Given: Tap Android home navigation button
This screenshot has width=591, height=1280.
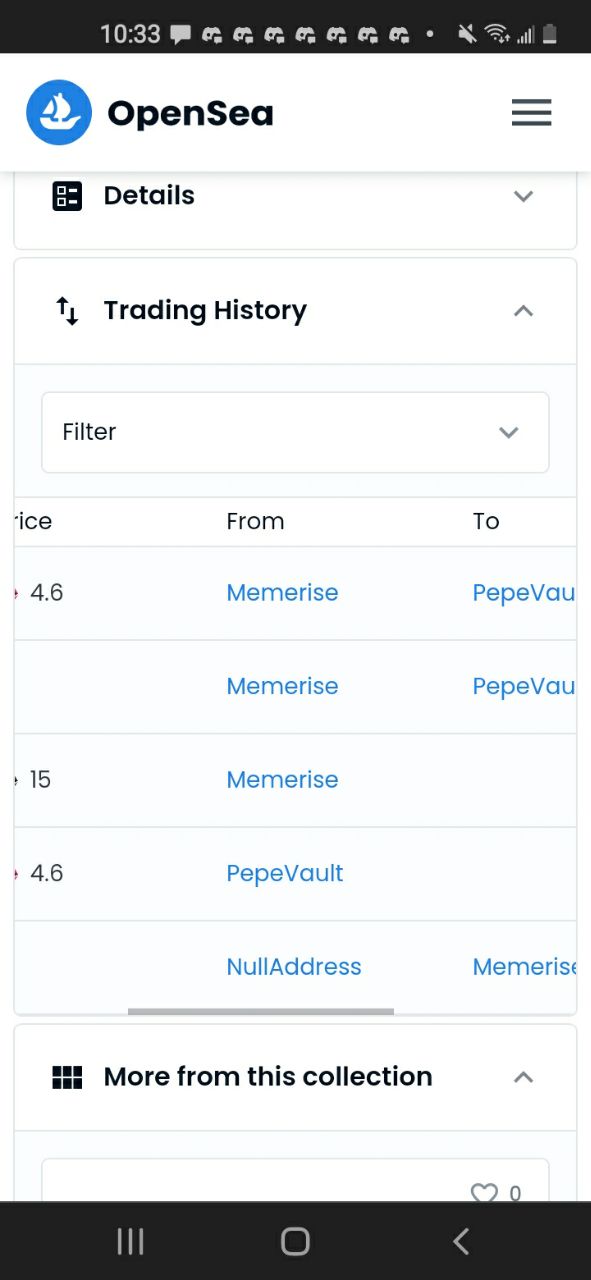Looking at the screenshot, I should click(x=295, y=1242).
